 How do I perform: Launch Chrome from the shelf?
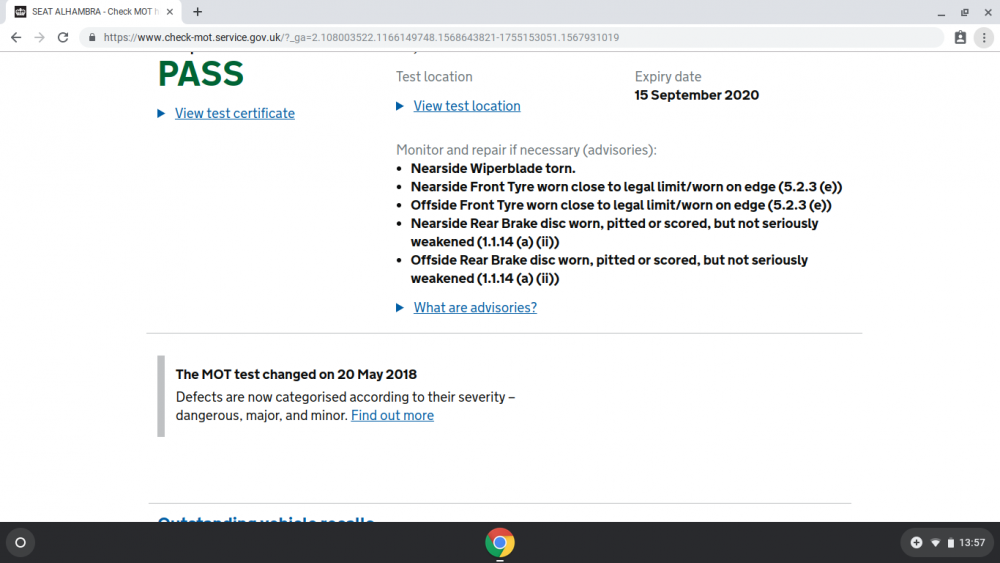(500, 543)
